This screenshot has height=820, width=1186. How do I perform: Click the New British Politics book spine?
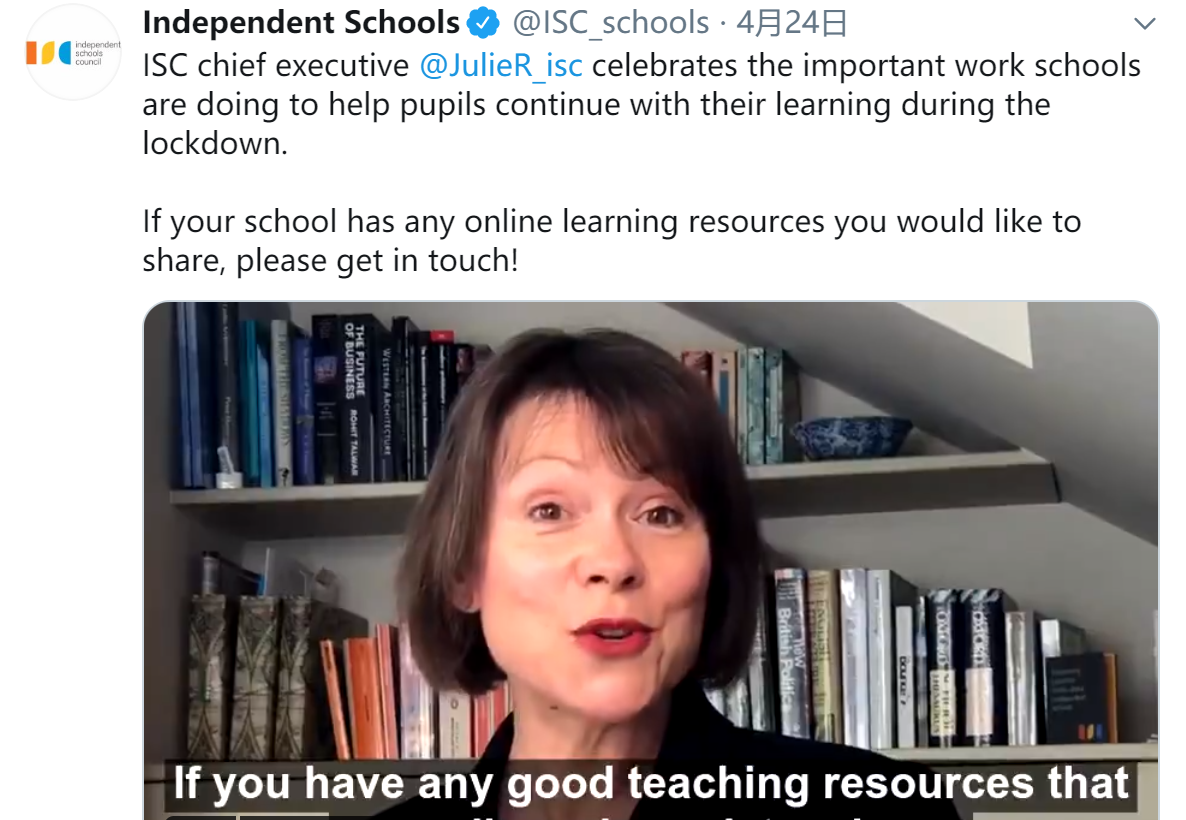point(791,654)
